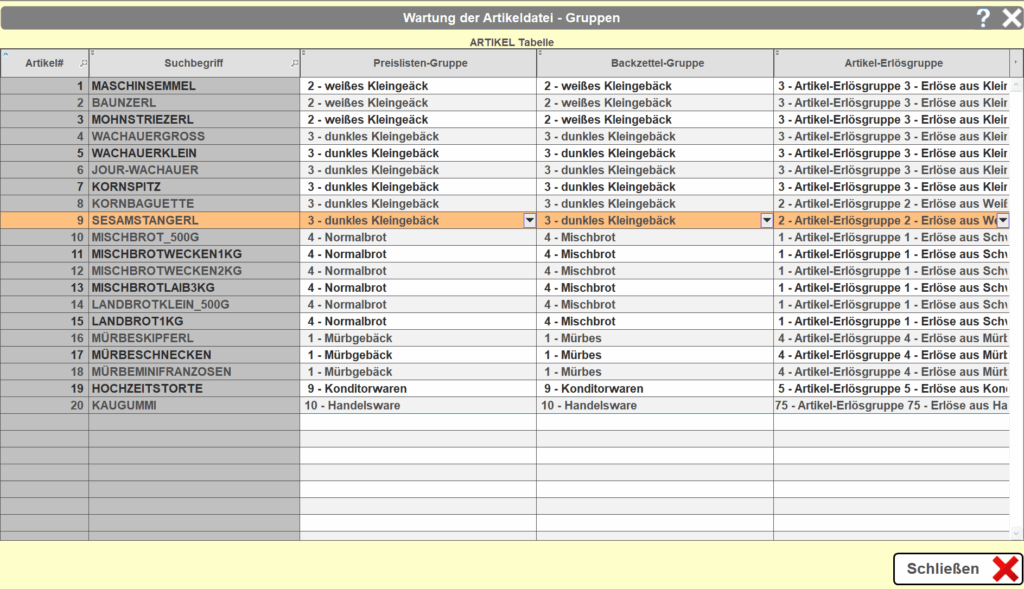Click Artikel-Erlösgruppe cell of KORNBAGUETTE
1024x589 pixels.
pyautogui.click(x=892, y=204)
